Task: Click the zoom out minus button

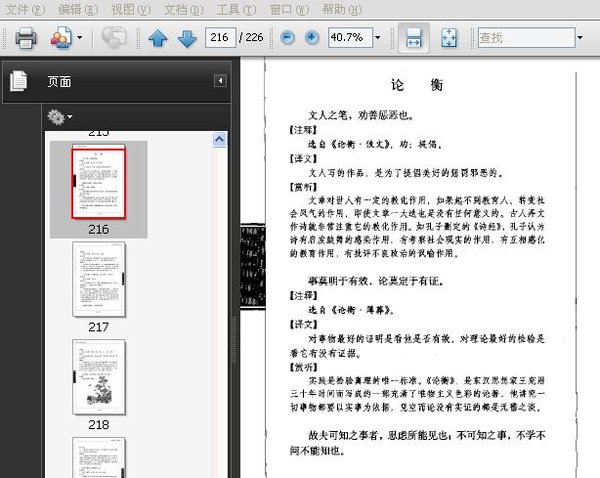Action: tap(287, 38)
